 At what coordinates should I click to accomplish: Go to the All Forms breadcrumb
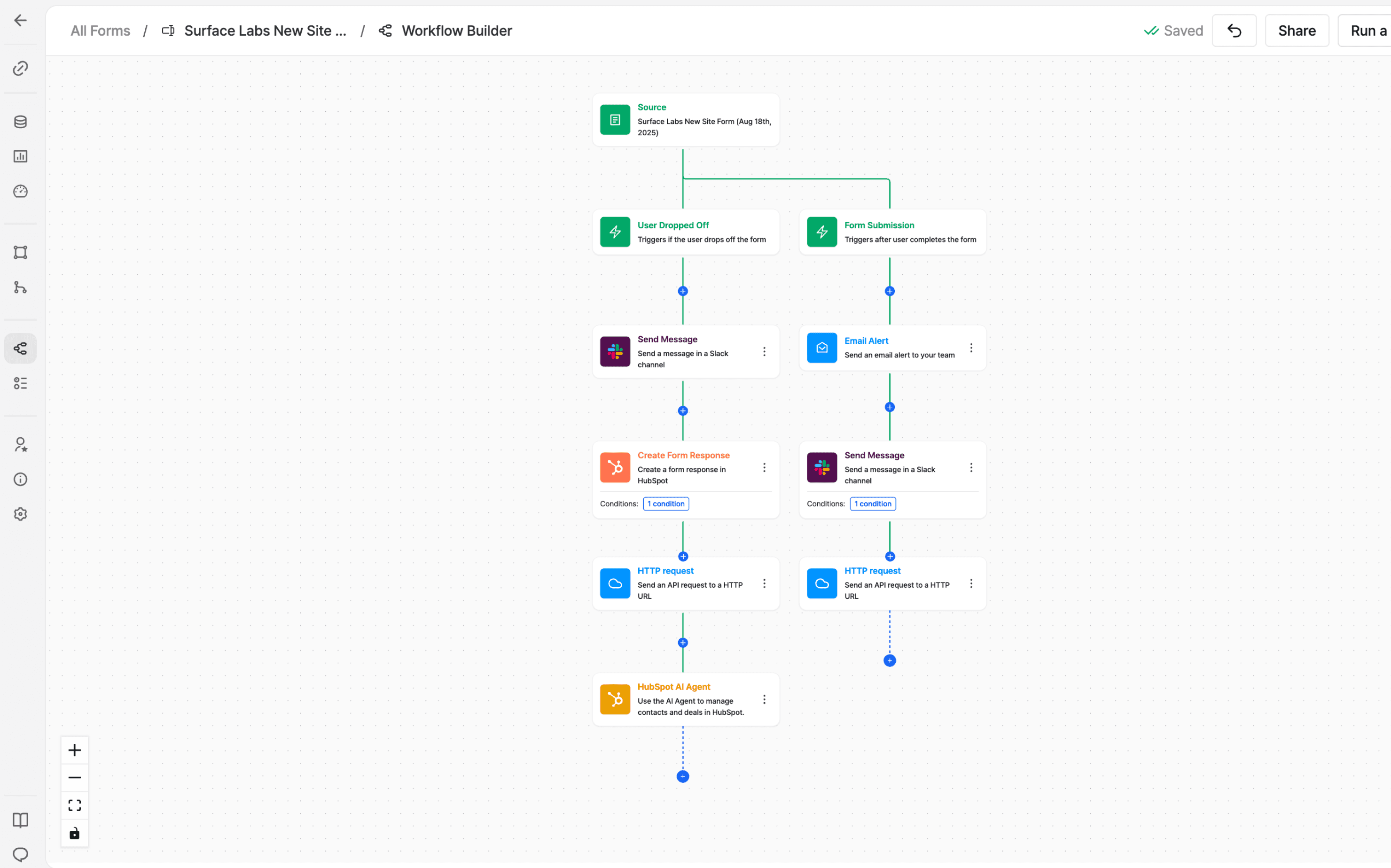point(100,31)
